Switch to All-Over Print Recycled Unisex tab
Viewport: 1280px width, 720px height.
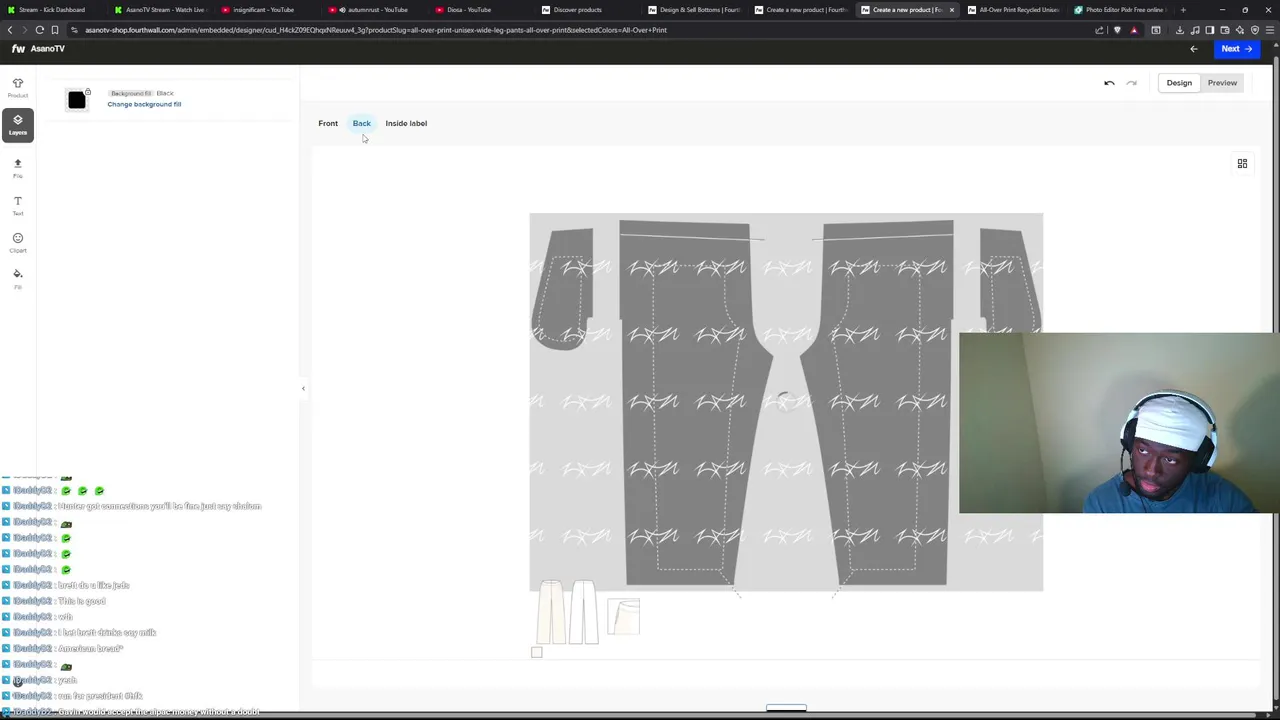pyautogui.click(x=1014, y=10)
